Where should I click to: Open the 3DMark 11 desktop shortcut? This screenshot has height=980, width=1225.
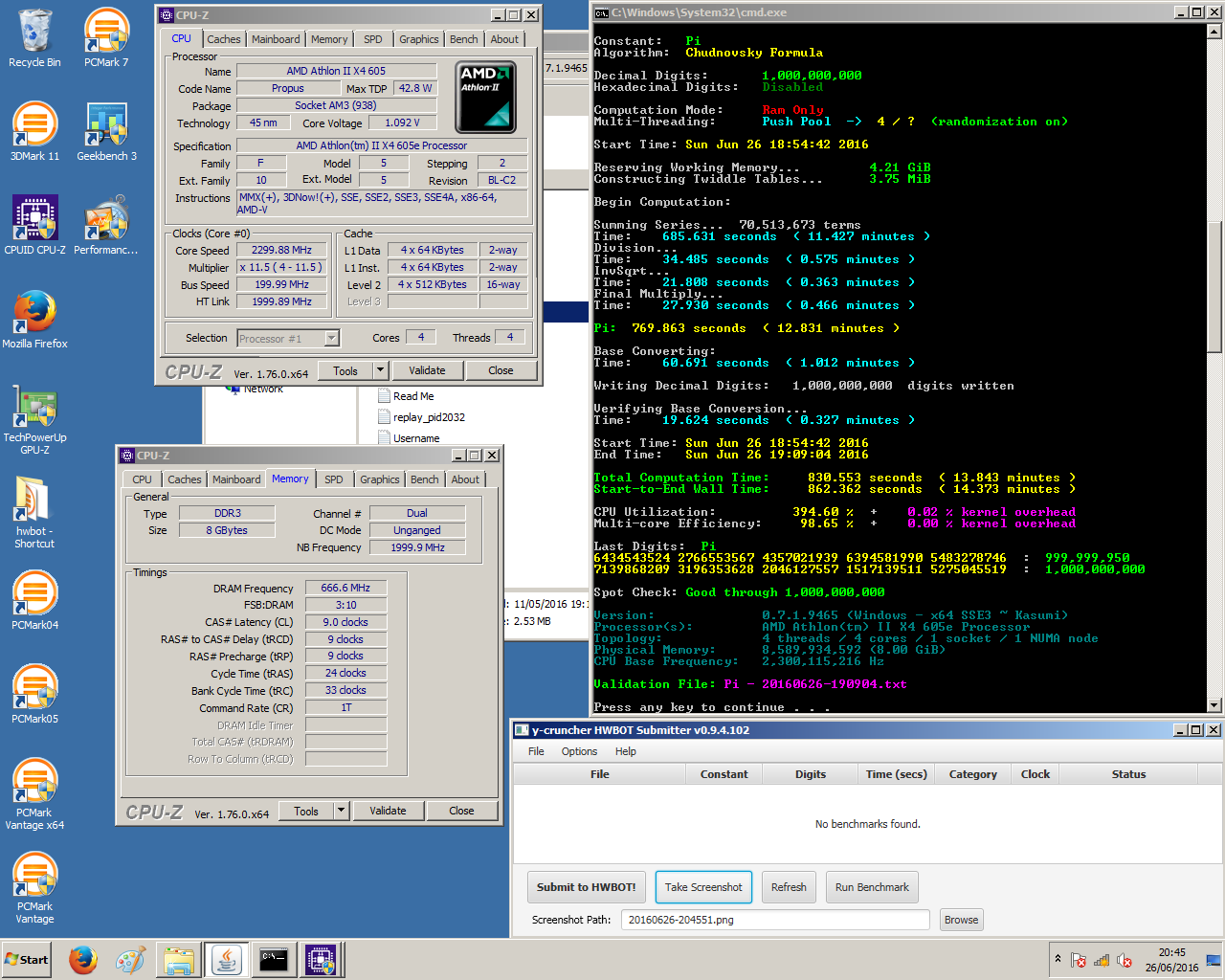click(34, 132)
